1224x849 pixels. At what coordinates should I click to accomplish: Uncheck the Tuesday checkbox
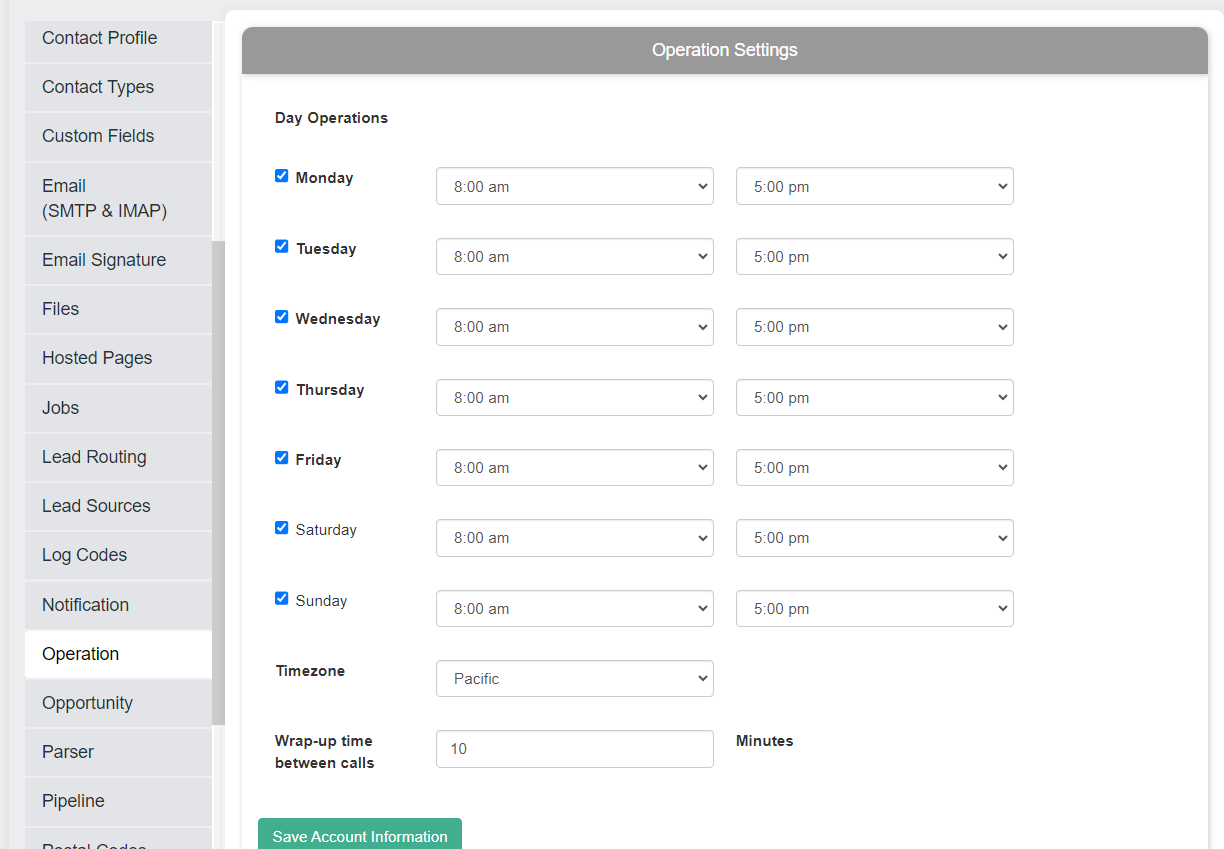(x=282, y=246)
